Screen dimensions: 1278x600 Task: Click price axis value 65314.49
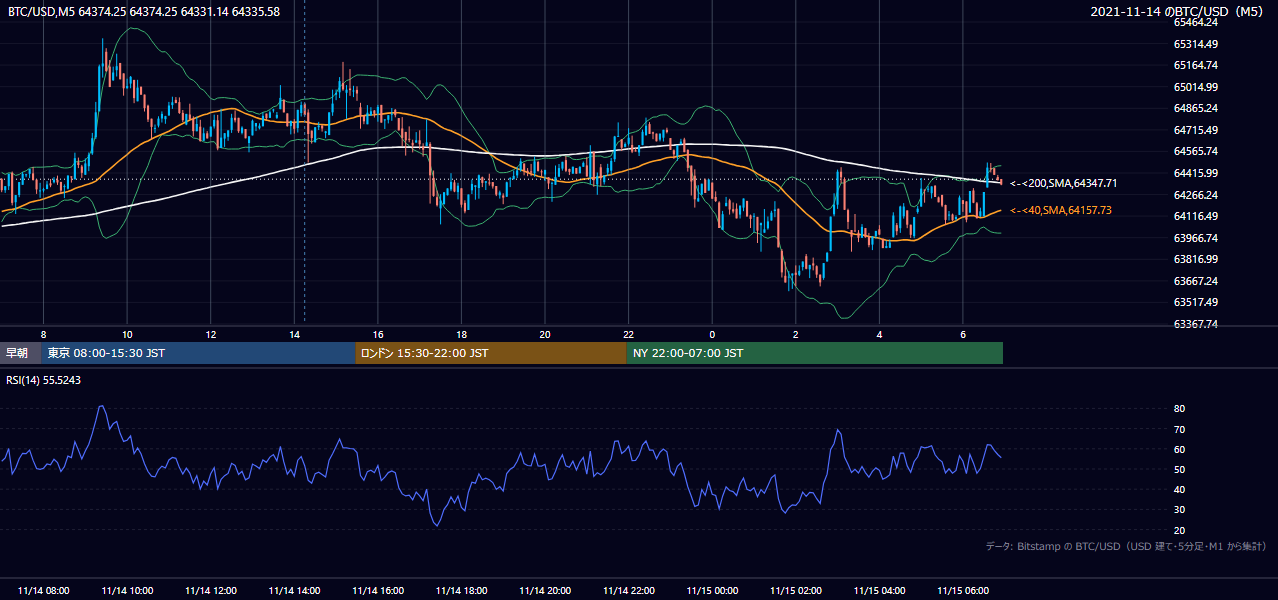pyautogui.click(x=1195, y=44)
